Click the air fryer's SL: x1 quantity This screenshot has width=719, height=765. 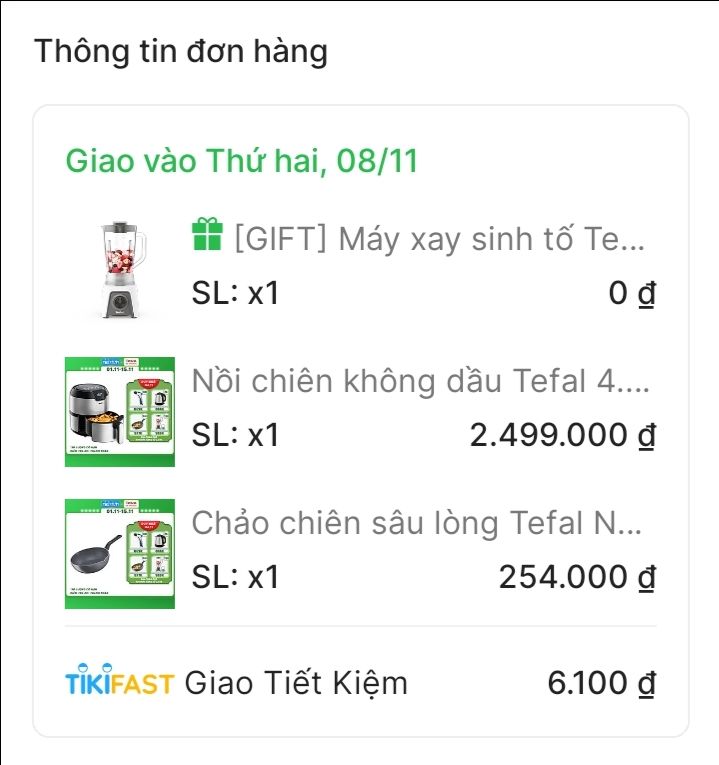tap(235, 436)
